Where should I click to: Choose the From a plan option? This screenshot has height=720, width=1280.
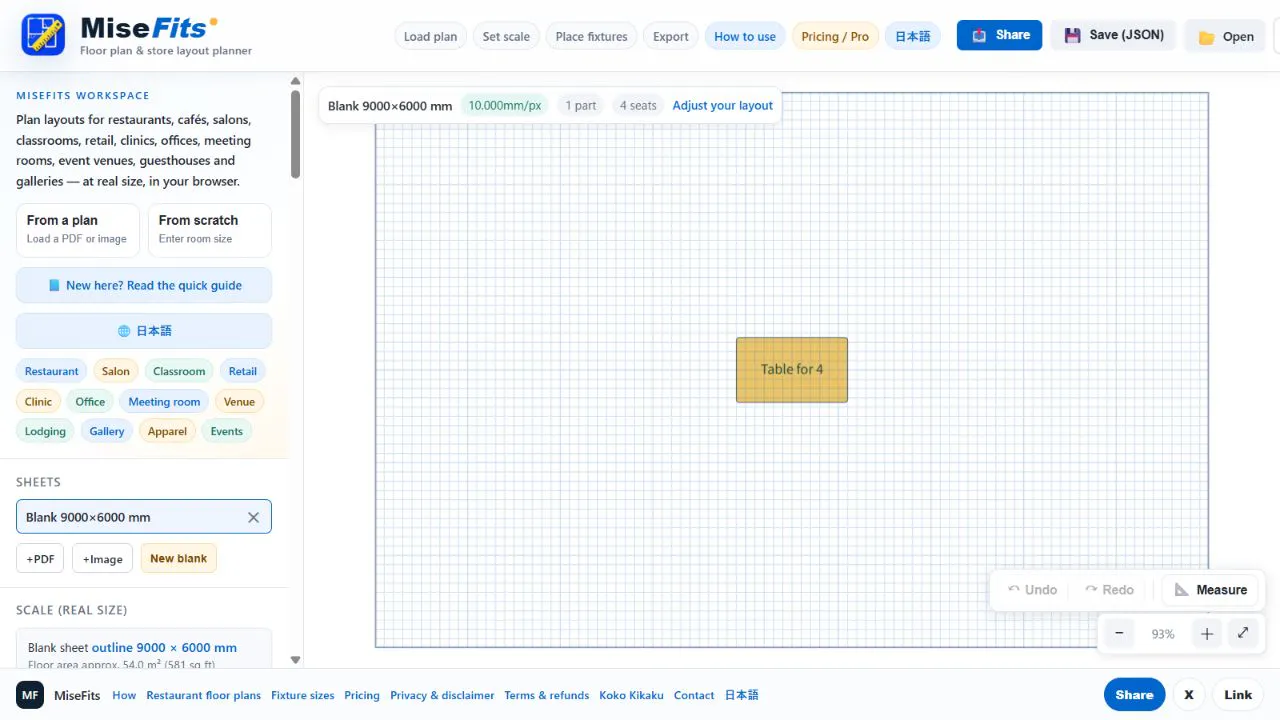(78, 230)
